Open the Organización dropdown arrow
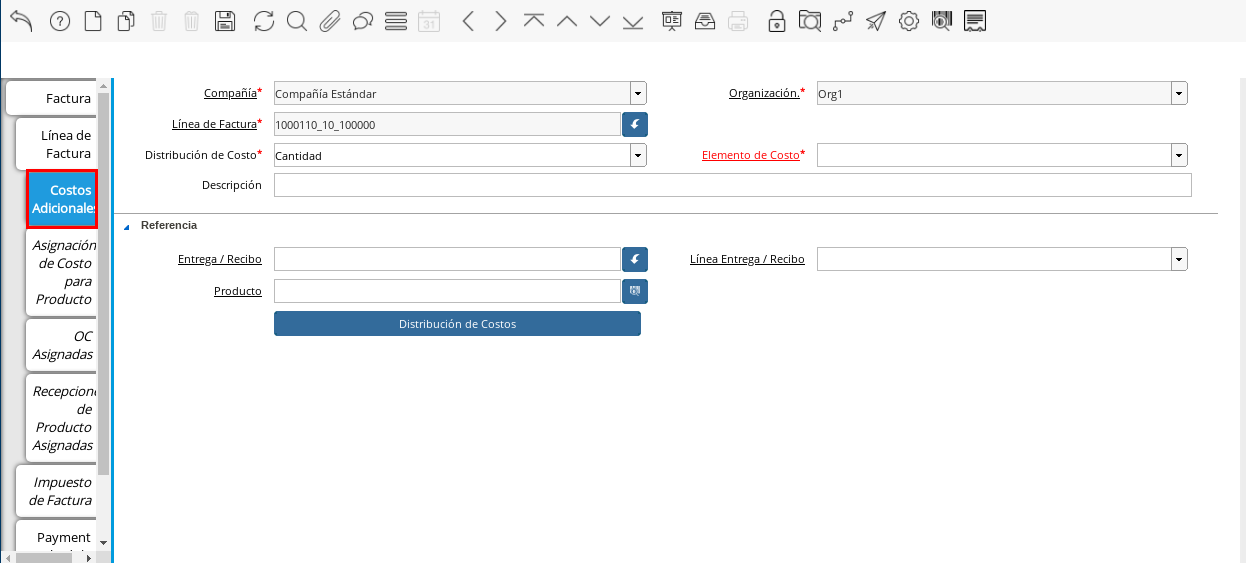 point(1180,94)
